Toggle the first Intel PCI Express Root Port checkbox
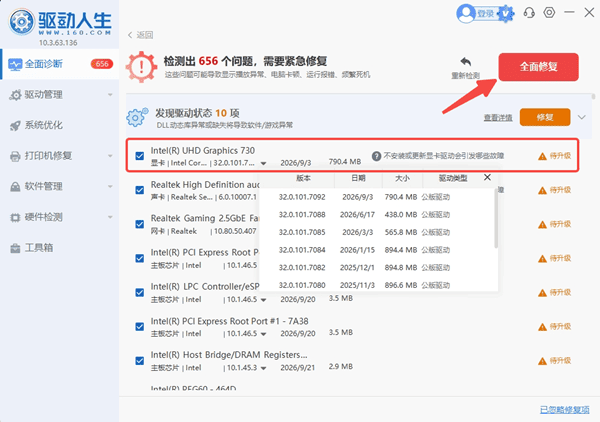Image resolution: width=600 pixels, height=422 pixels. [140, 258]
